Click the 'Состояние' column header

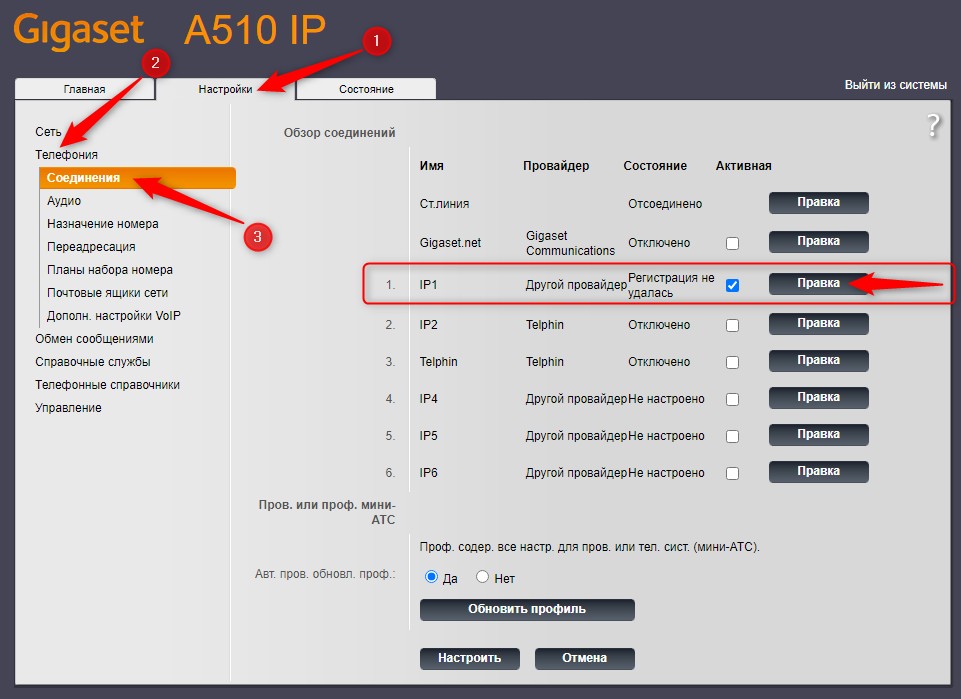655,166
